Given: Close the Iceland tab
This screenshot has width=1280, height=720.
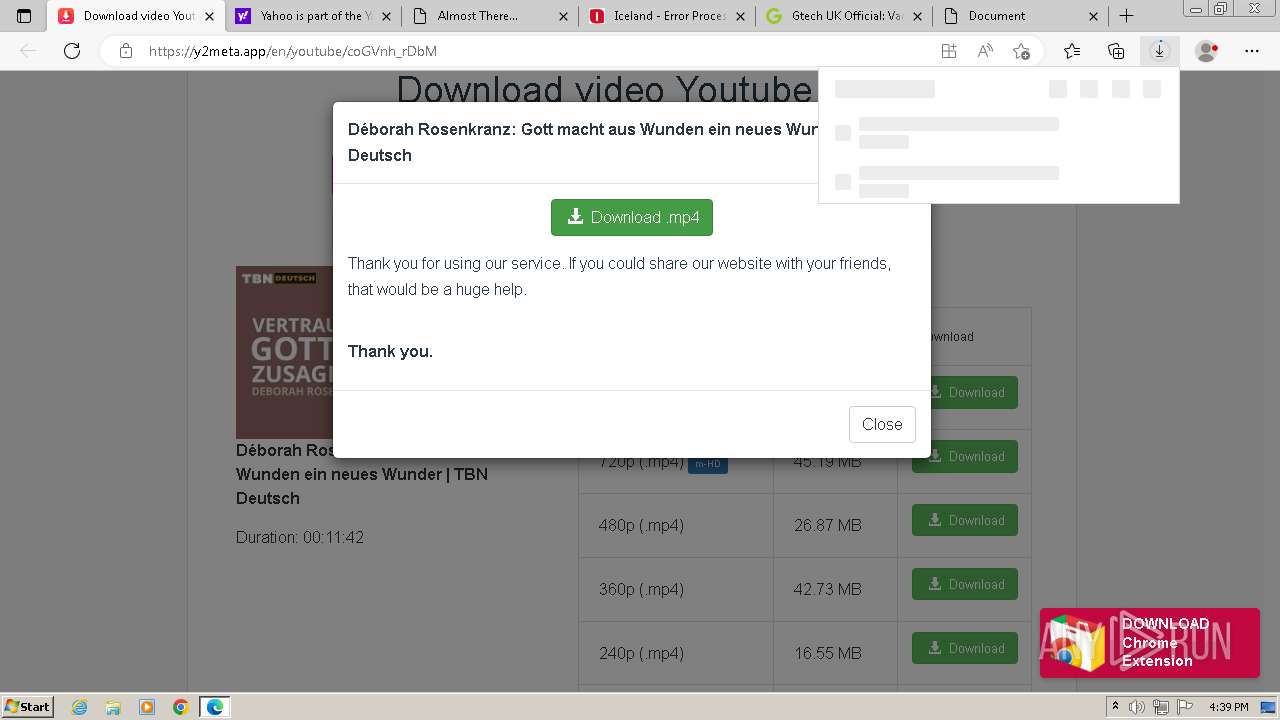Looking at the screenshot, I should coord(741,16).
